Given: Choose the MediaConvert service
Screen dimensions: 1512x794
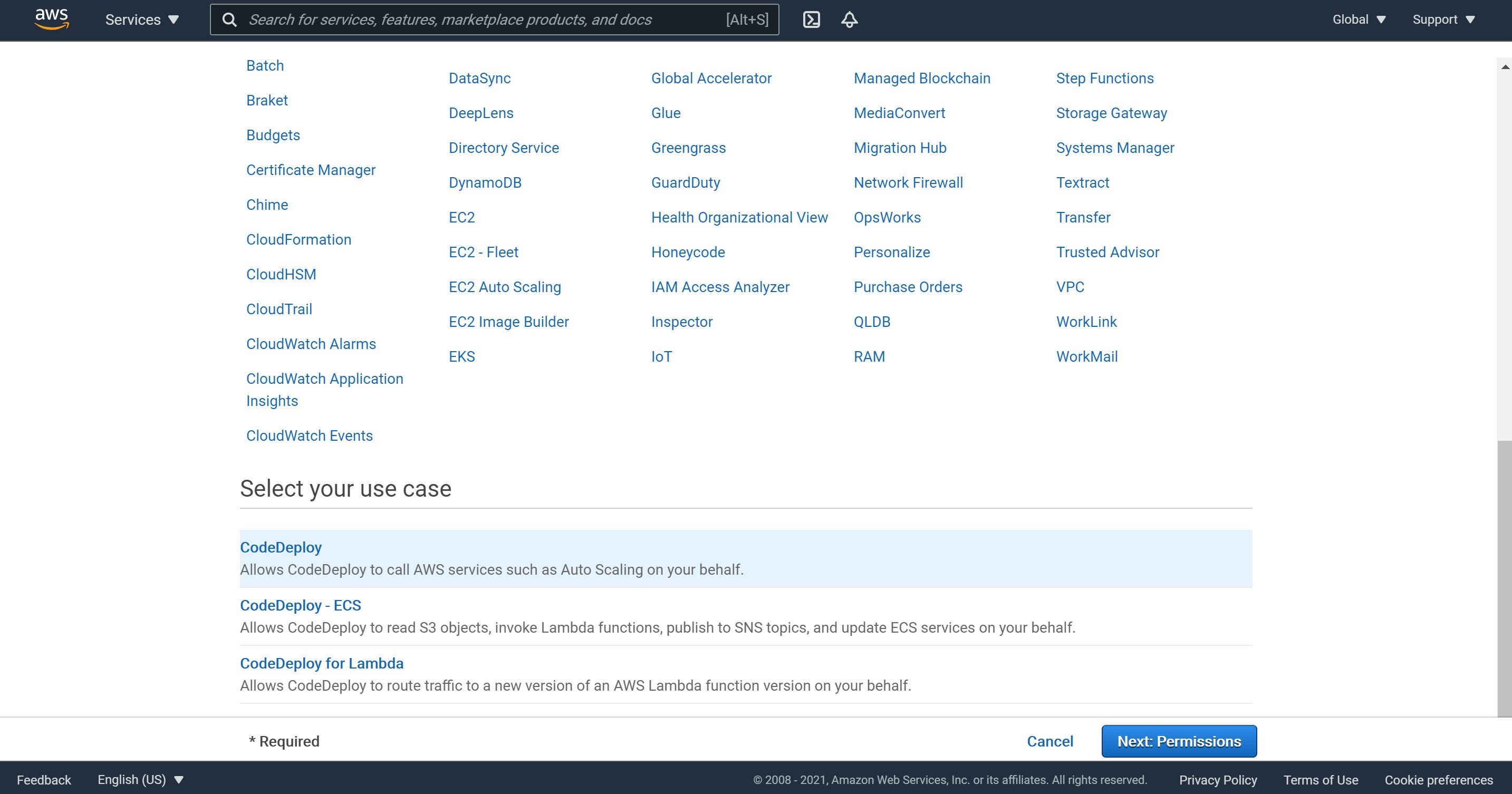Looking at the screenshot, I should [x=899, y=113].
